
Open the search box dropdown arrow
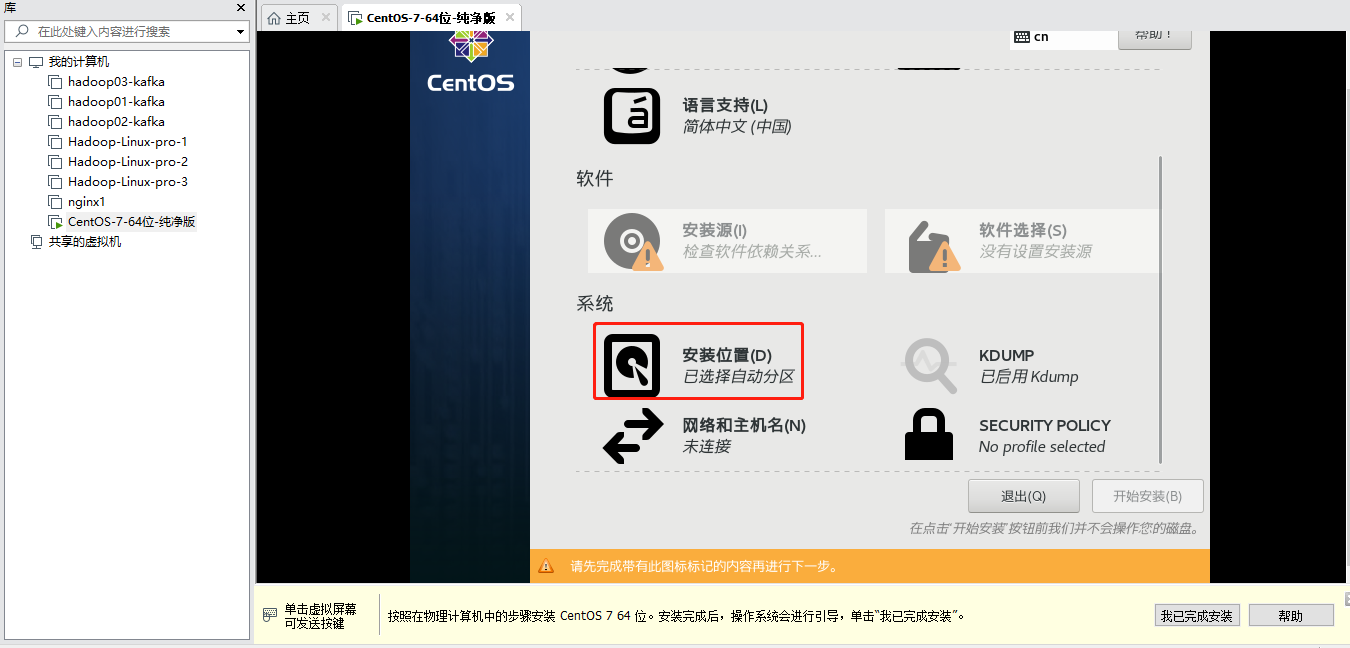click(x=241, y=32)
